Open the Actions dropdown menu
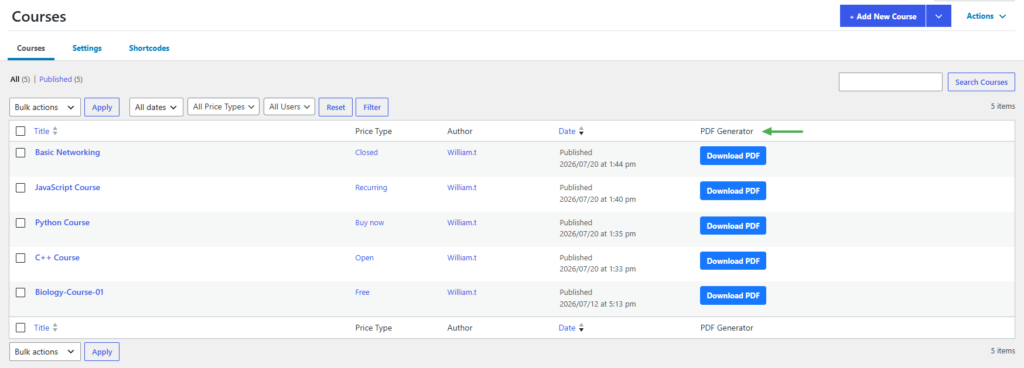The width and height of the screenshot is (1024, 368). [986, 16]
